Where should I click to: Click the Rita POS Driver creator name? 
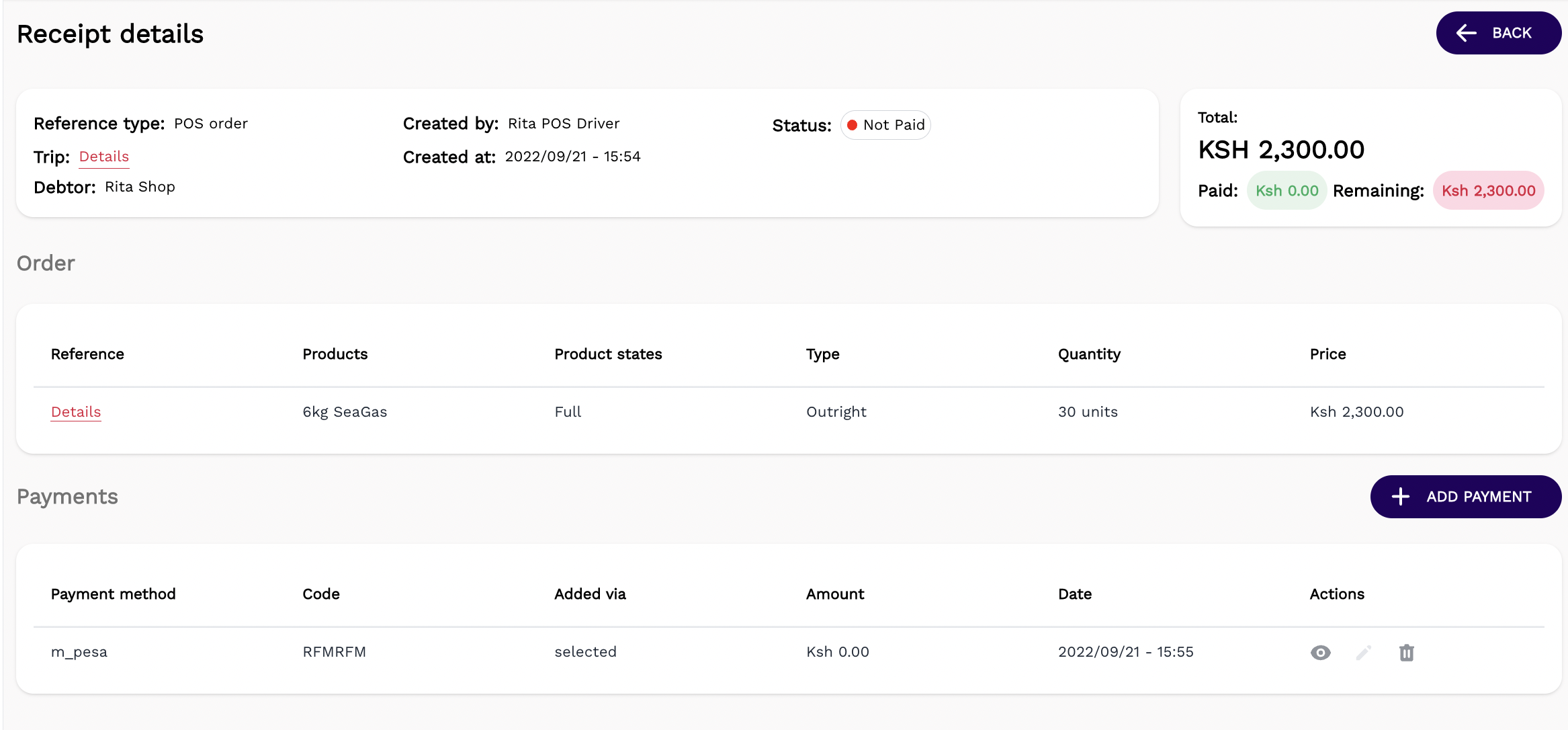[x=564, y=124]
